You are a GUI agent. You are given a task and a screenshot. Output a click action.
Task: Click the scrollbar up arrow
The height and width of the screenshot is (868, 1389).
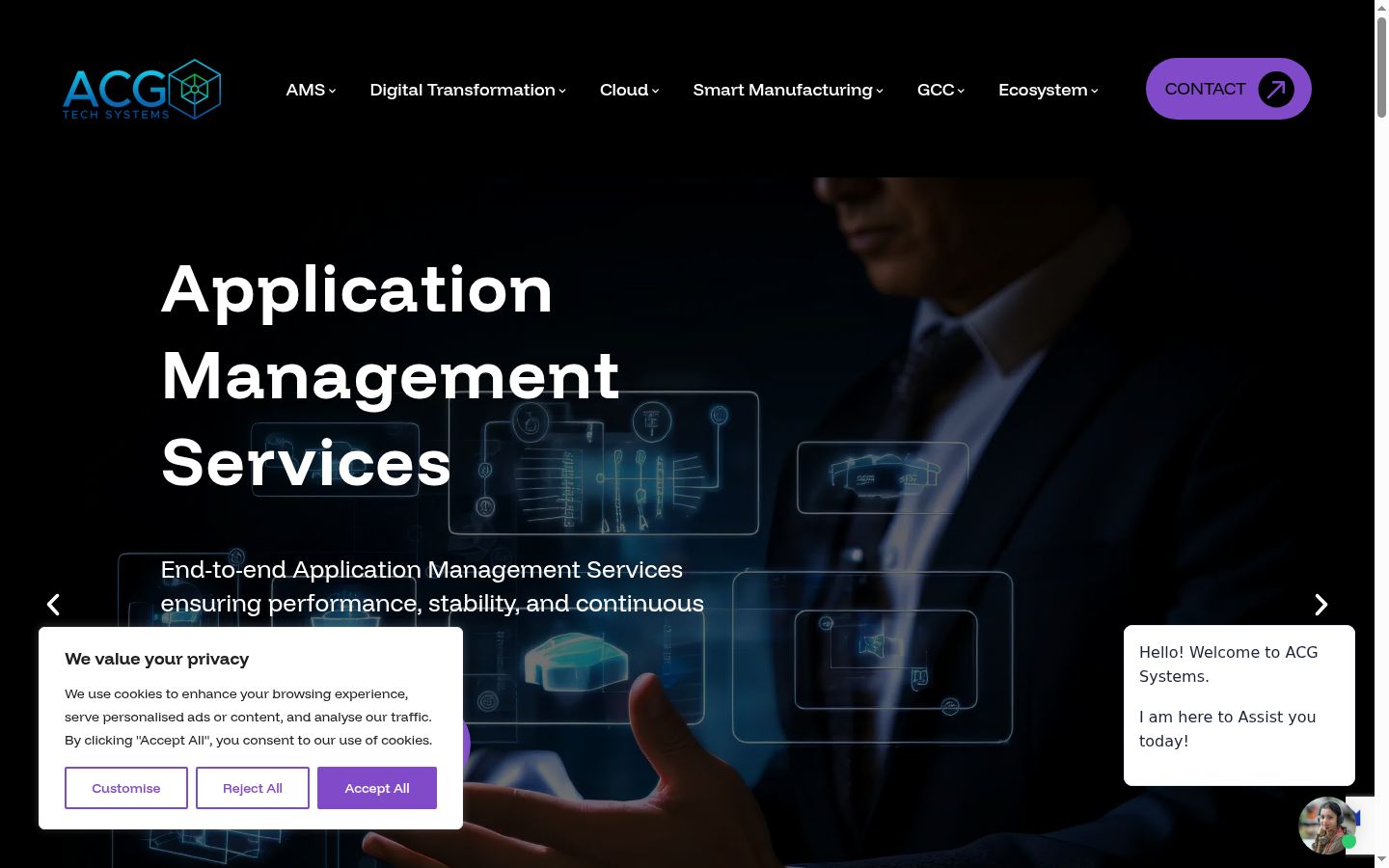pos(1381,7)
